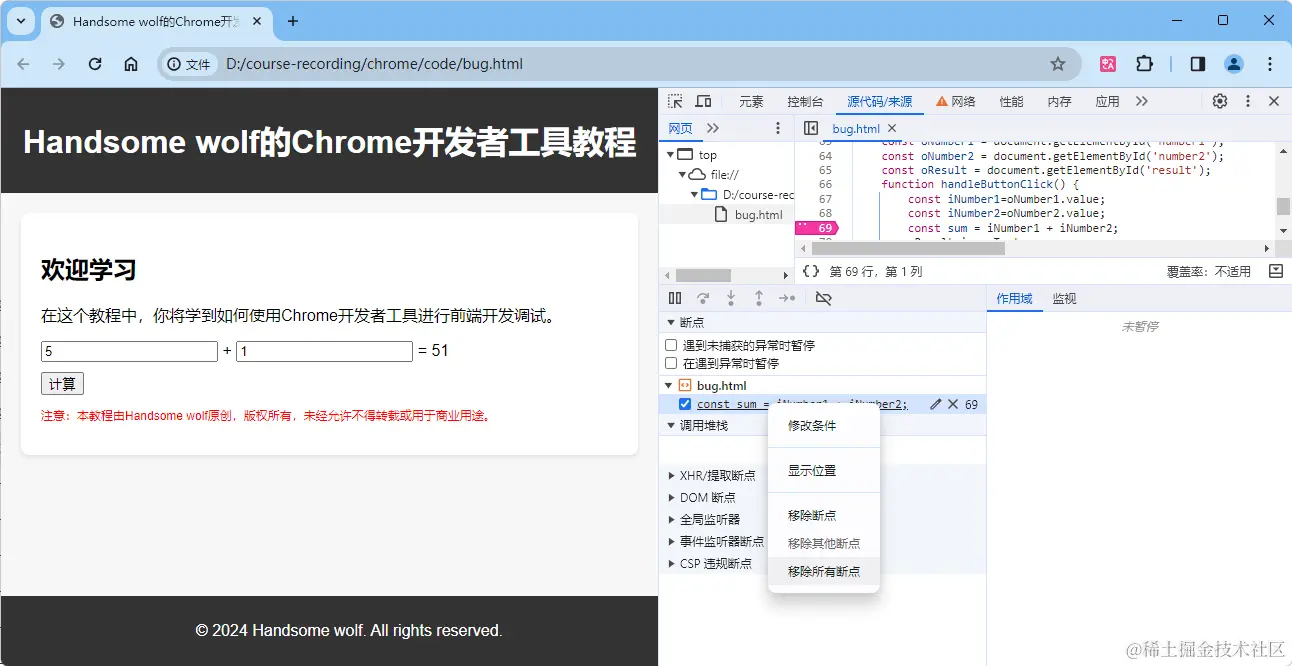Screen dimensions: 1292x666
Task: Click the 计算 button on the page
Action: tap(62, 384)
